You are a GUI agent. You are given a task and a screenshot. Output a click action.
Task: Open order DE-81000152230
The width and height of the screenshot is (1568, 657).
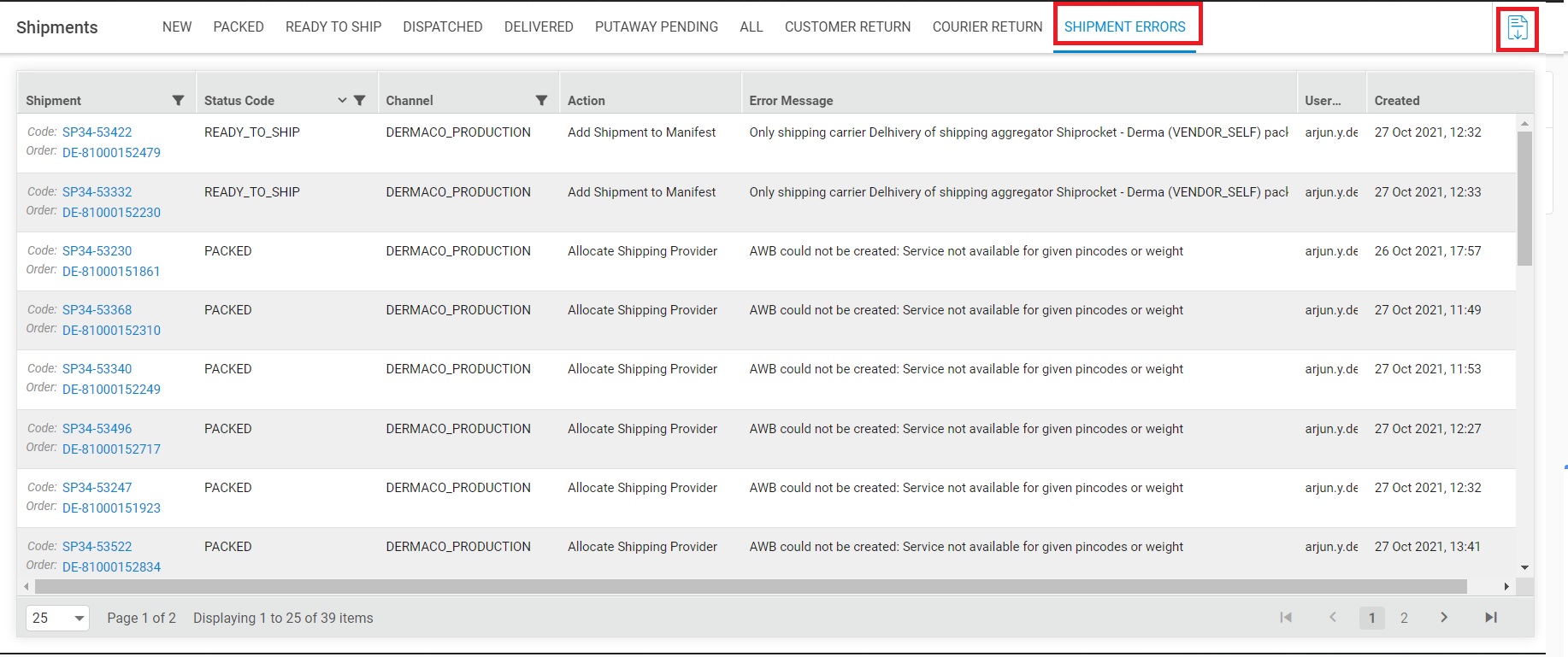coord(111,213)
